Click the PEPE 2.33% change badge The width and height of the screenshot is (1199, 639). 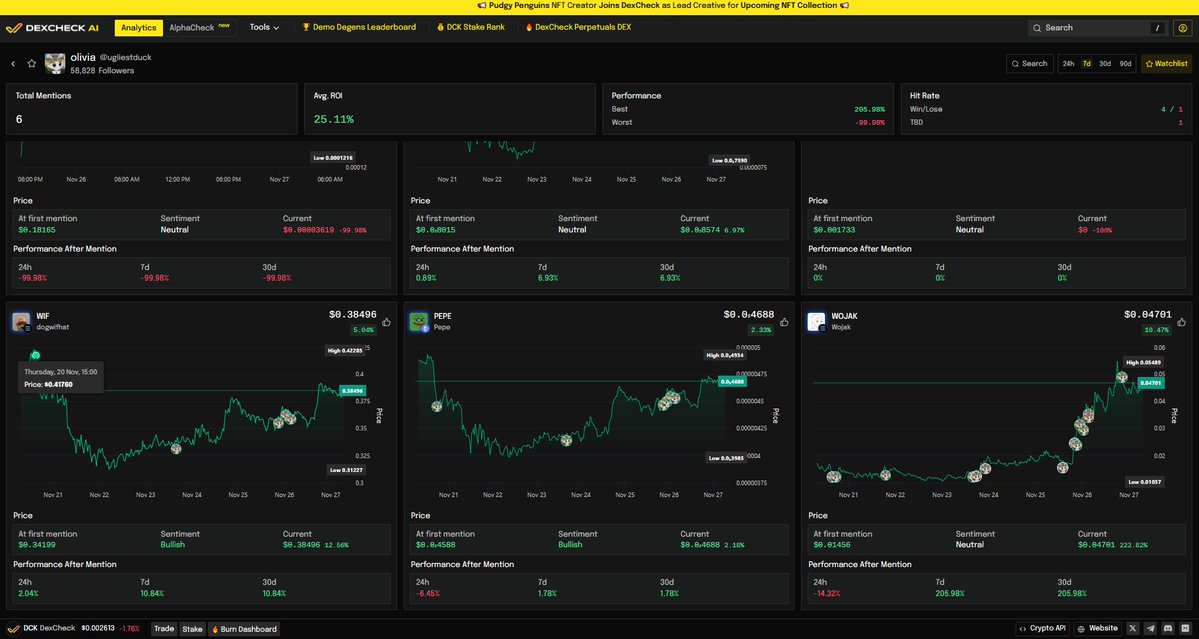tap(762, 330)
